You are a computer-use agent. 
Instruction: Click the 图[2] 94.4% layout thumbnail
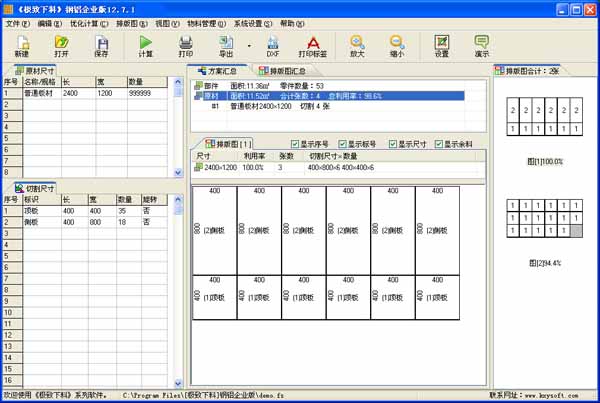click(545, 218)
